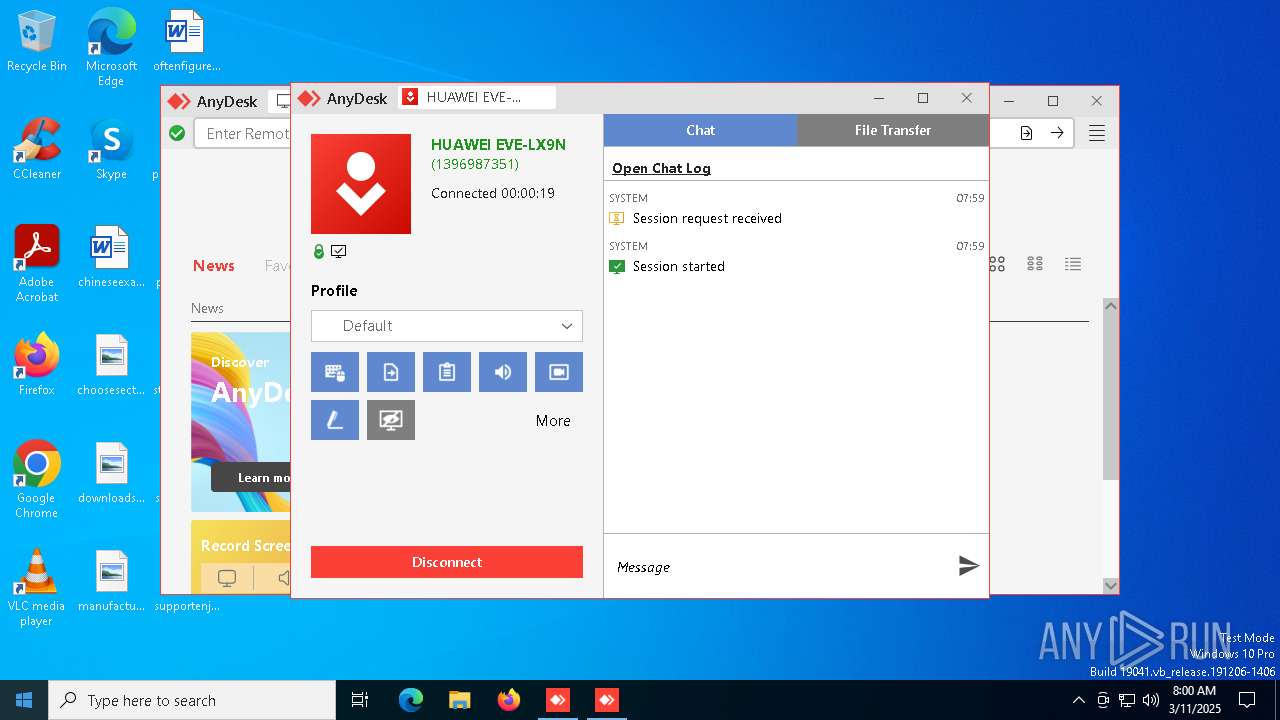Image resolution: width=1280 pixels, height=720 pixels.
Task: Select Microsoft Edge desktop shortcut
Action: click(x=111, y=48)
